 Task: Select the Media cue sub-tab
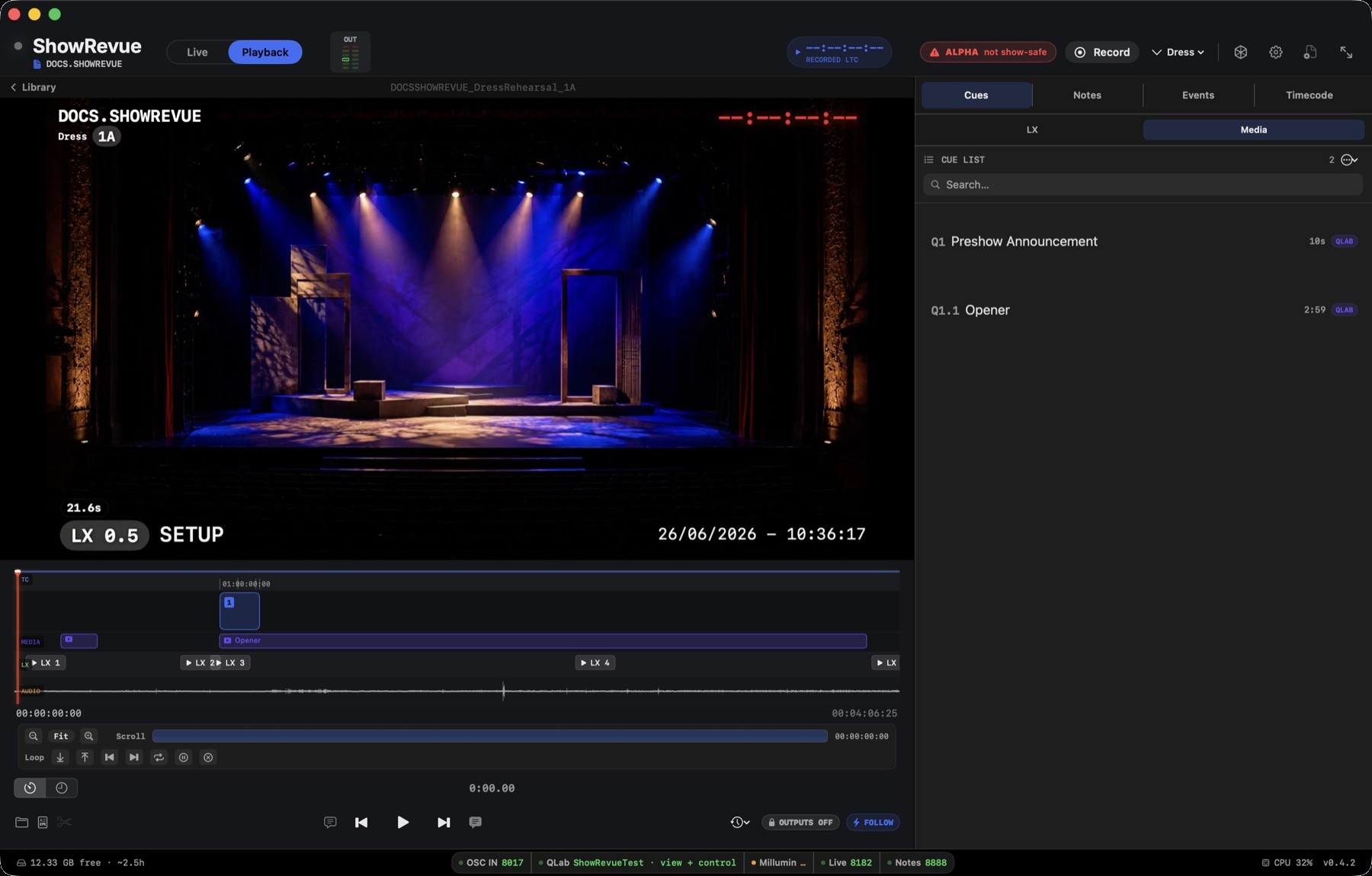1254,130
